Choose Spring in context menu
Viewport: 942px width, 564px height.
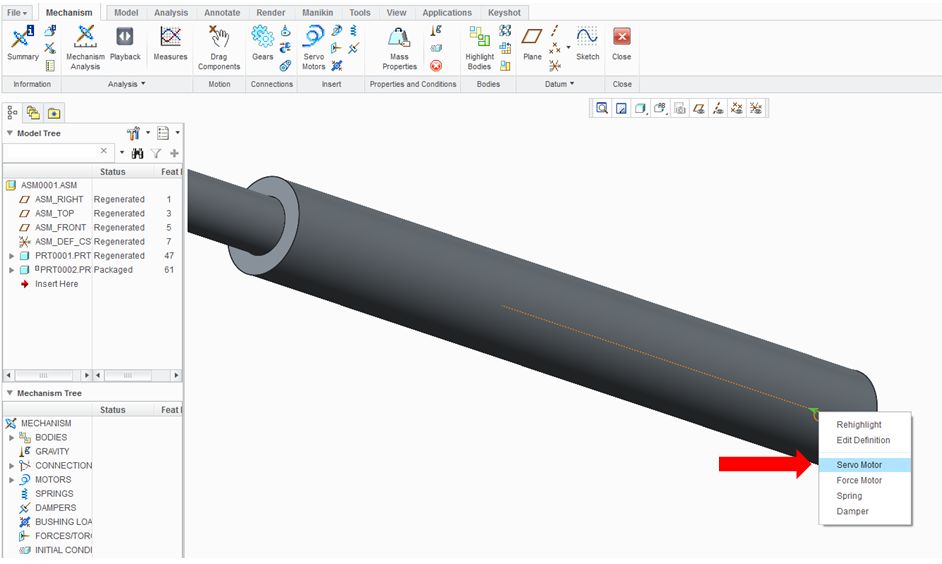pos(865,496)
